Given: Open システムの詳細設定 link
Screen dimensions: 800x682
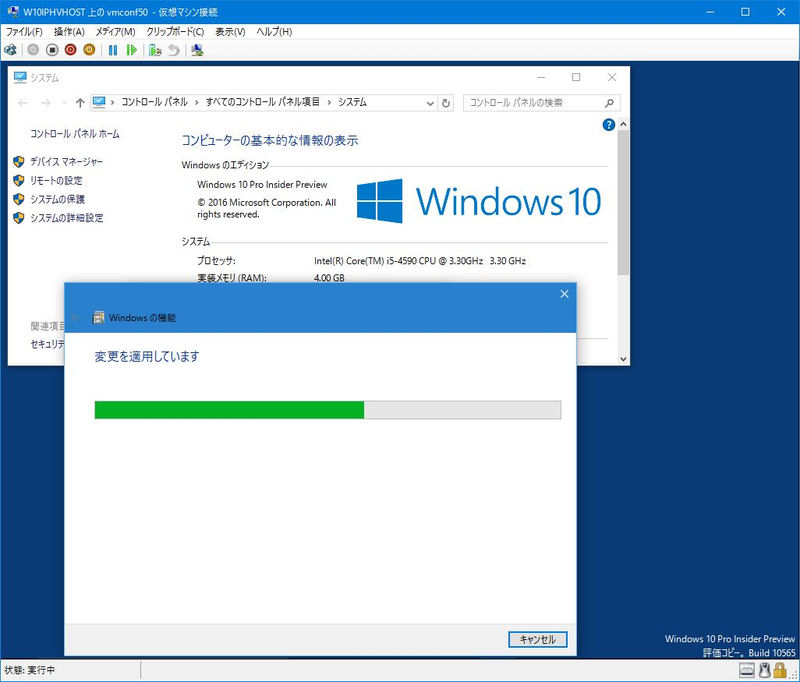Looking at the screenshot, I should coord(67,218).
